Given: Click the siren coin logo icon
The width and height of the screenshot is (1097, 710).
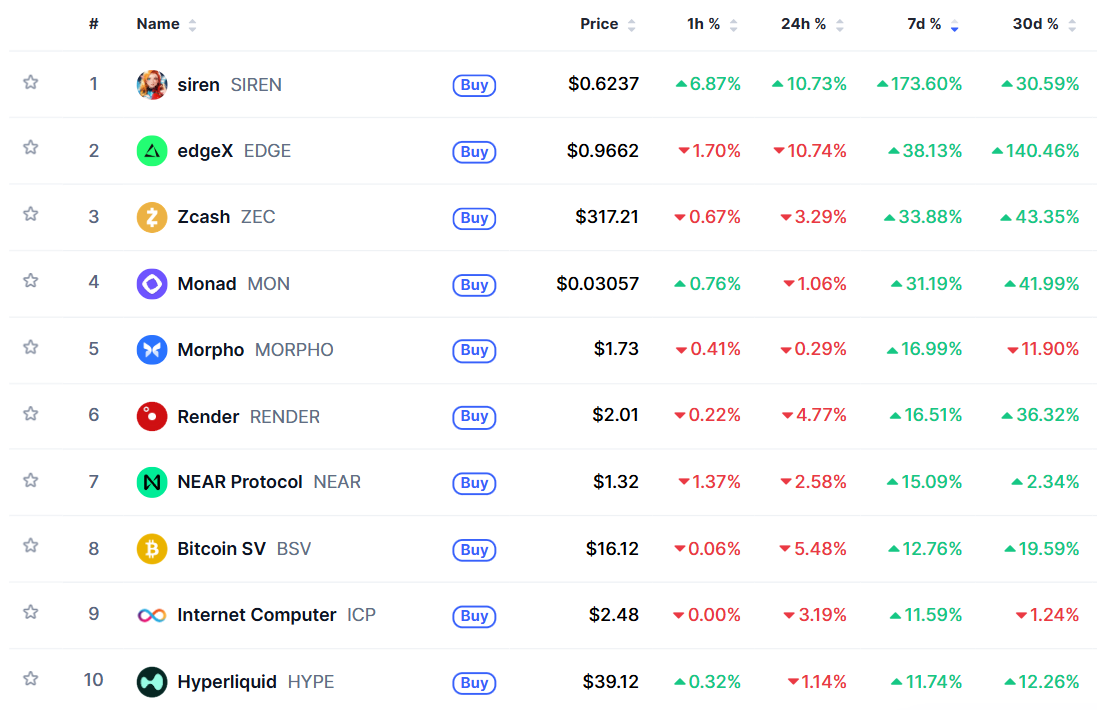Looking at the screenshot, I should coord(152,85).
